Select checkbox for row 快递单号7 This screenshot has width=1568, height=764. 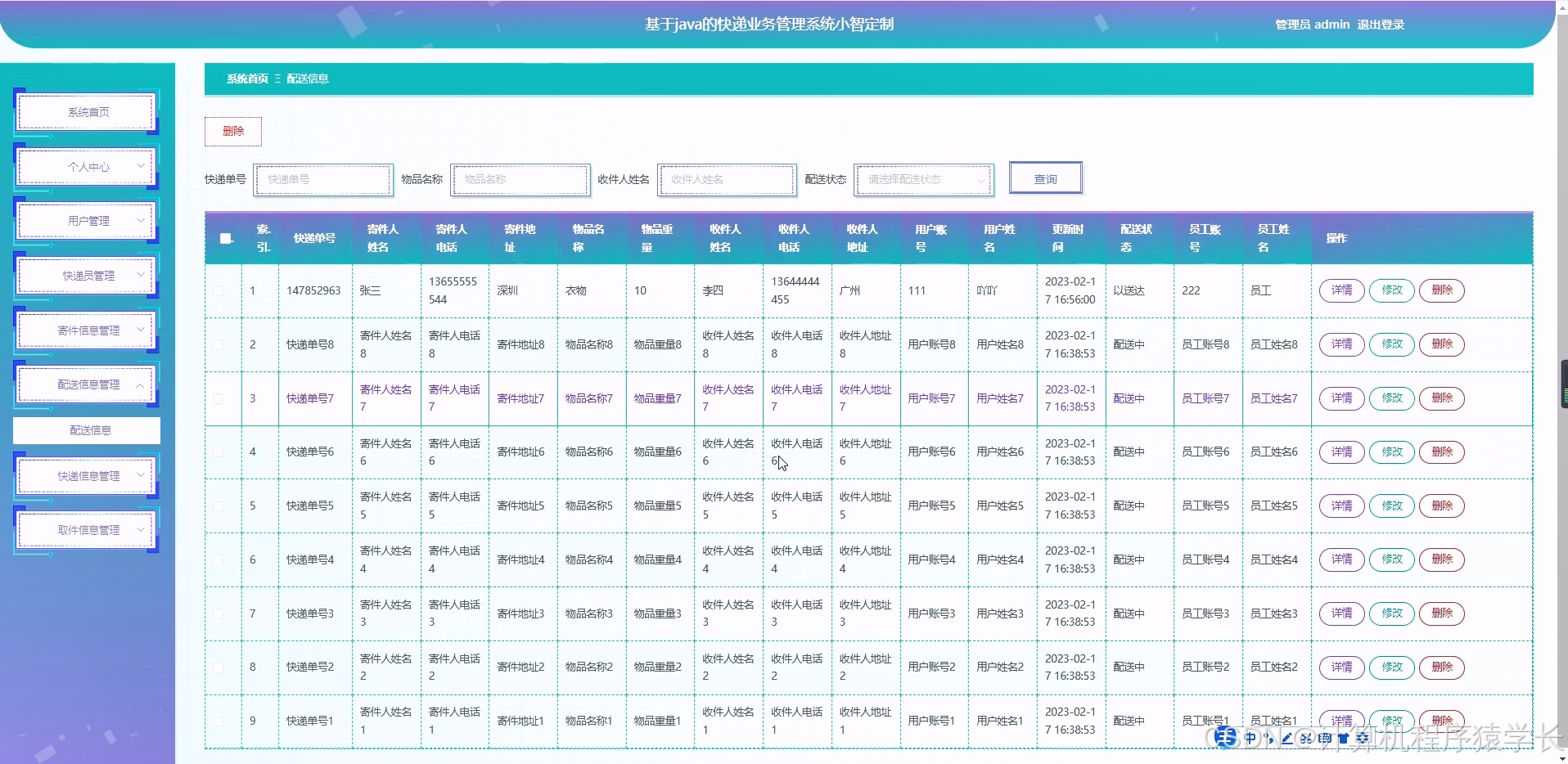tap(219, 398)
